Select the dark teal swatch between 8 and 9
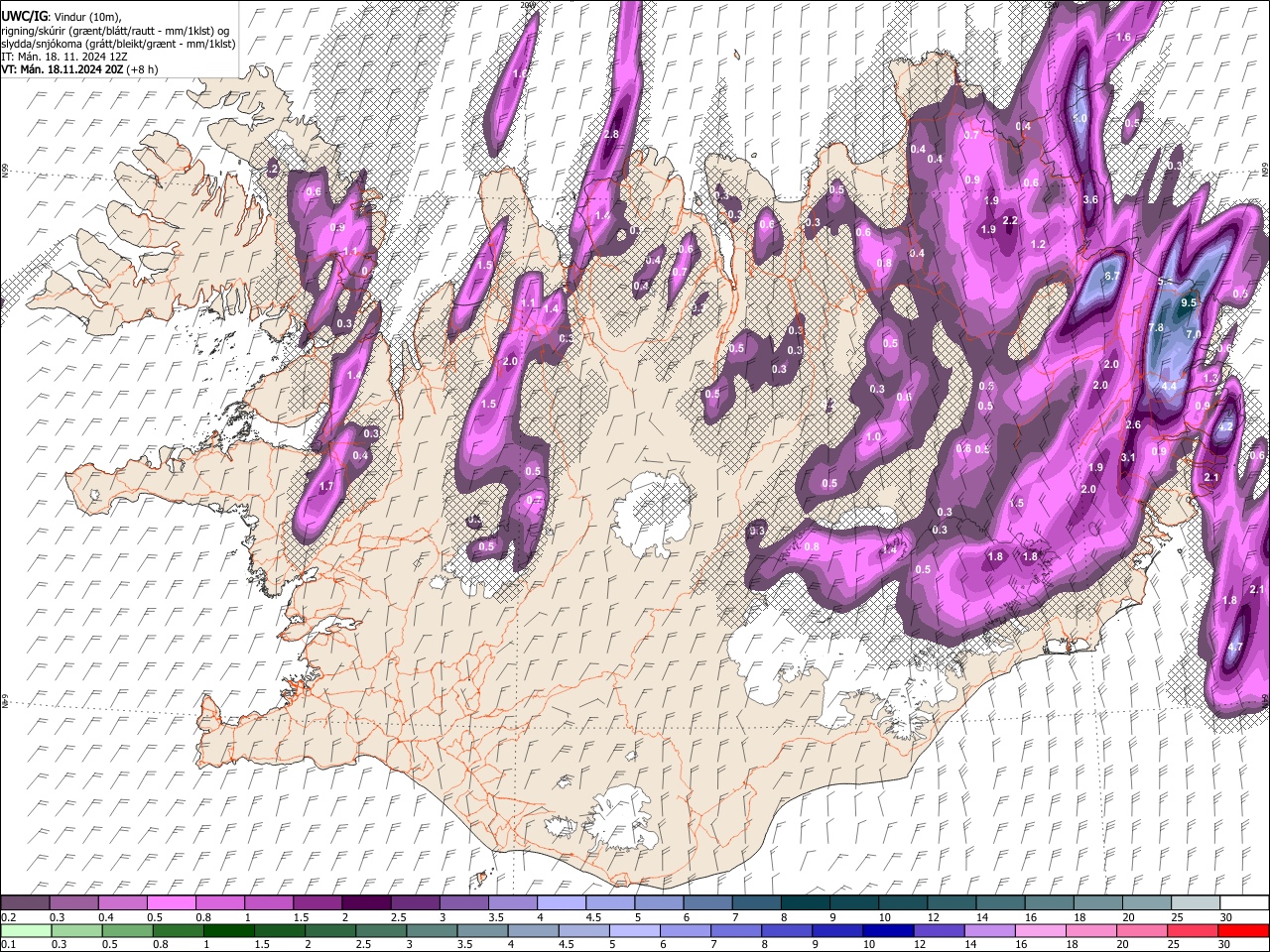This screenshot has width=1270, height=952. pyautogui.click(x=804, y=902)
